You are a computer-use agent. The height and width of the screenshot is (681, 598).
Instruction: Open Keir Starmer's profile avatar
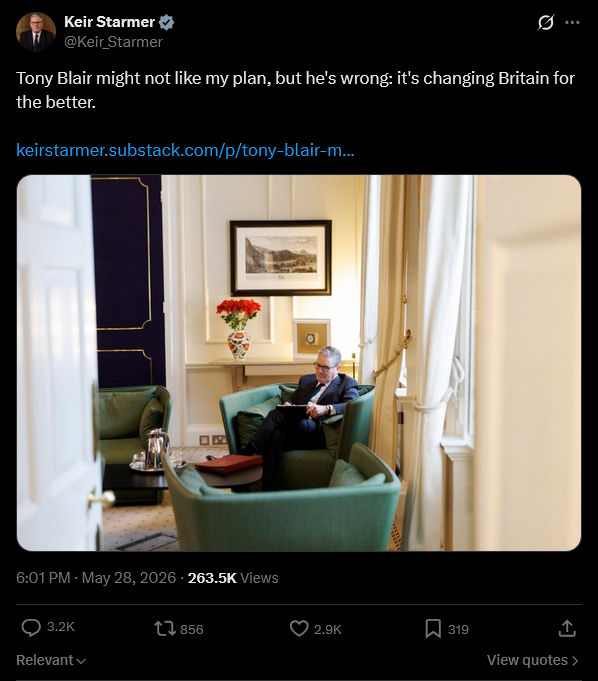coord(36,32)
